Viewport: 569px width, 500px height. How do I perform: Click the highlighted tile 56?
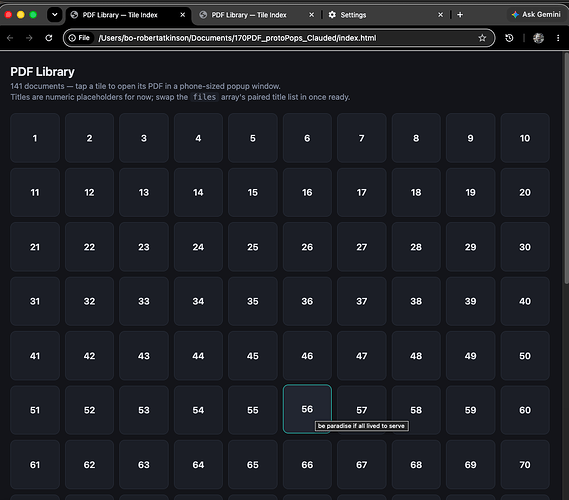tap(307, 409)
